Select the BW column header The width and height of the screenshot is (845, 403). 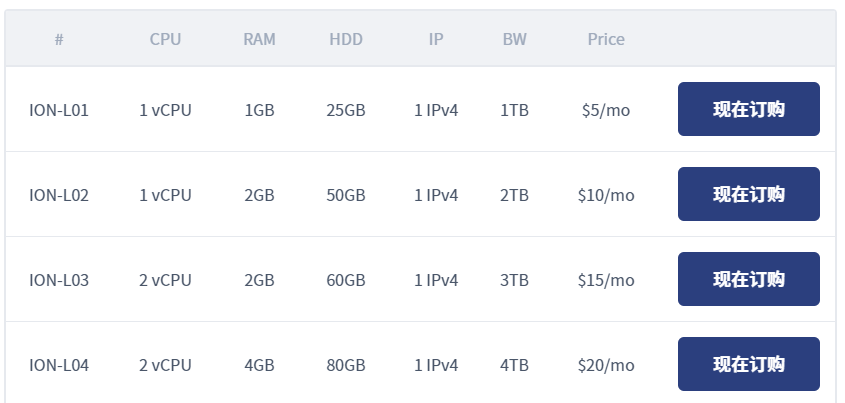[x=514, y=39]
